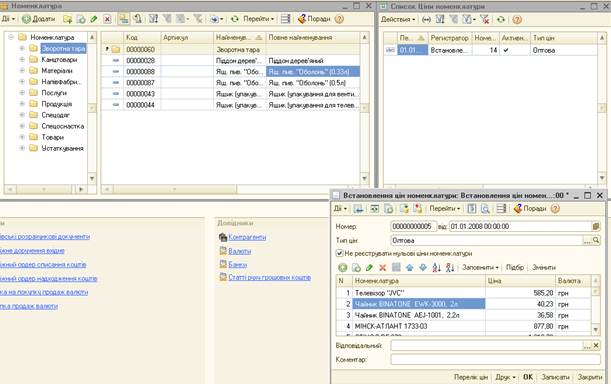Toggle hierarchical view icon in Номенклатура toolbar
This screenshot has height=384, width=611.
pyautogui.click(x=124, y=19)
